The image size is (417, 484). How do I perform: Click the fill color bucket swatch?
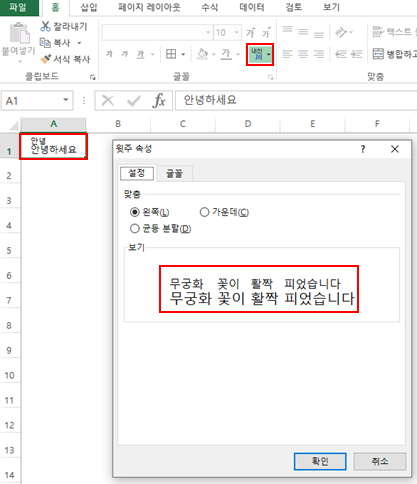tap(202, 54)
